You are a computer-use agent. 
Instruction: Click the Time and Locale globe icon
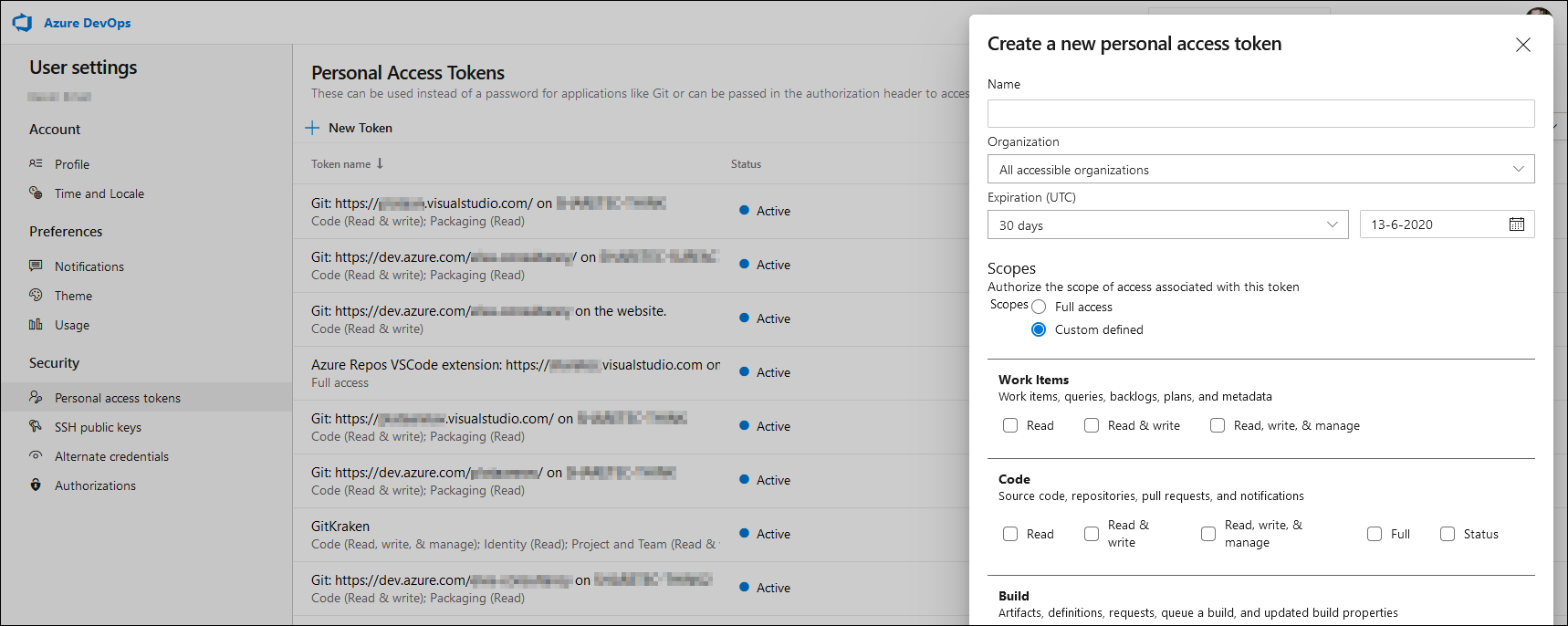[x=36, y=193]
